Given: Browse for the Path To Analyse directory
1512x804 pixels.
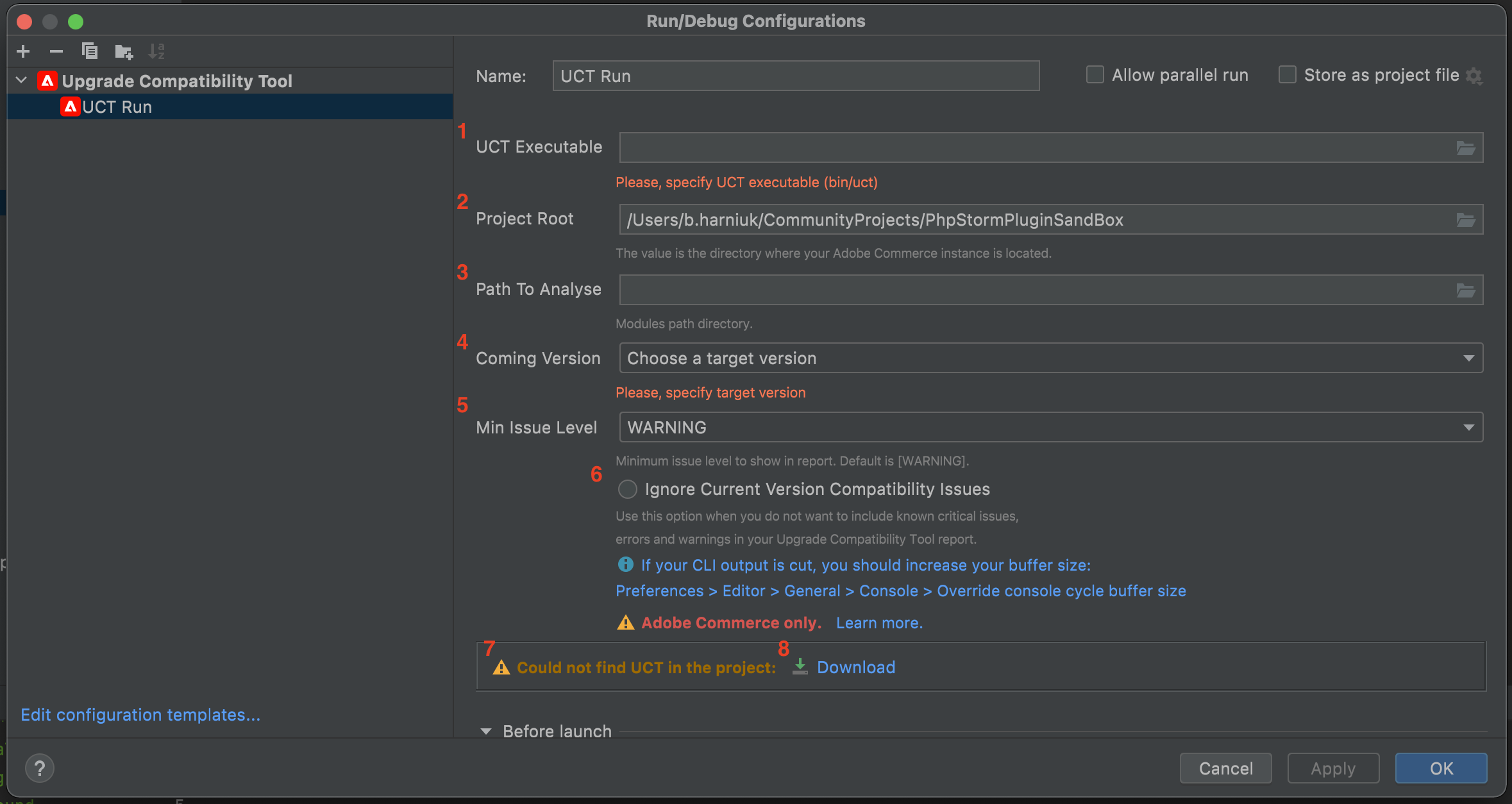Looking at the screenshot, I should tap(1465, 290).
